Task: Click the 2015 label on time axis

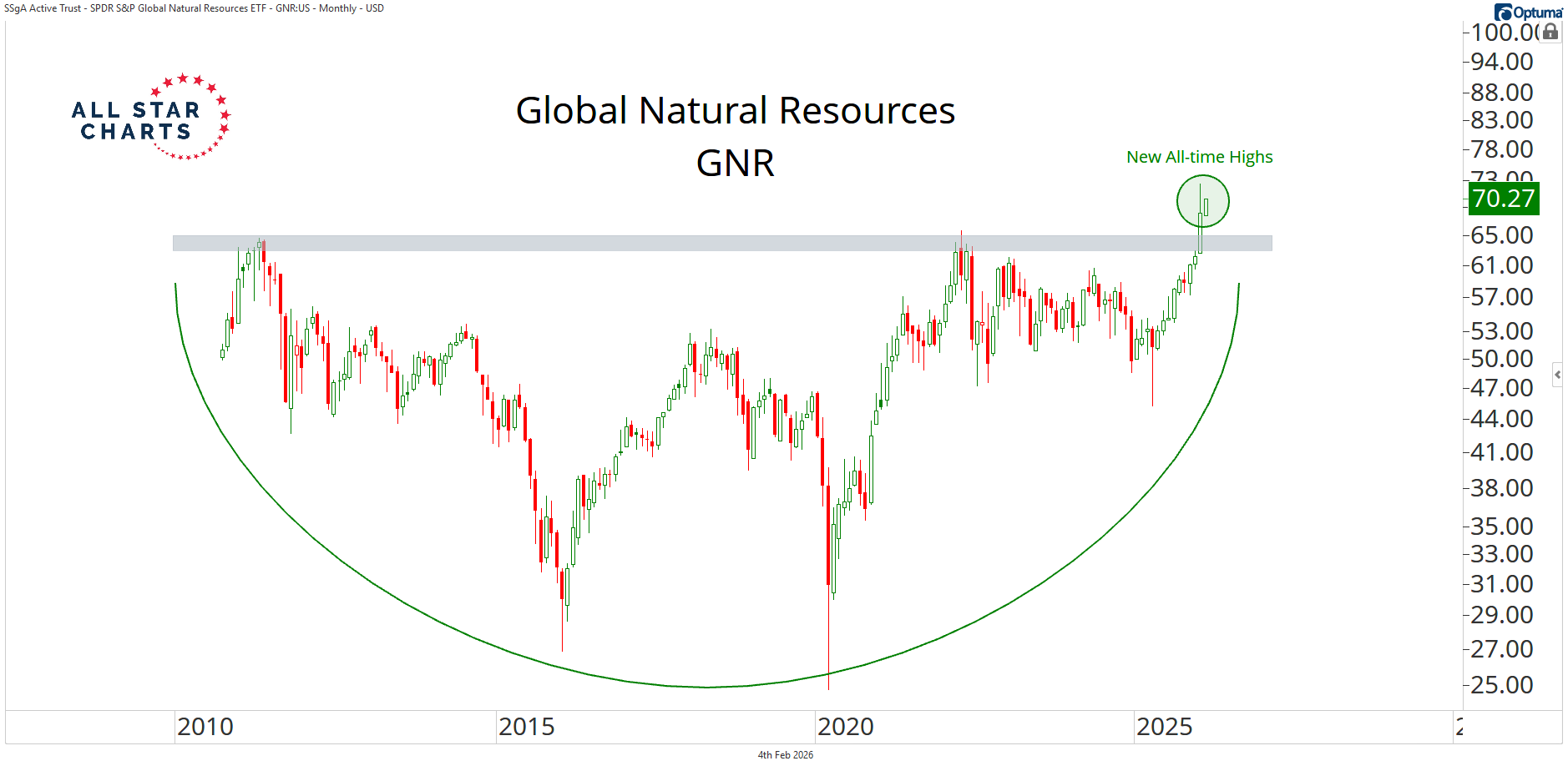Action: (527, 727)
